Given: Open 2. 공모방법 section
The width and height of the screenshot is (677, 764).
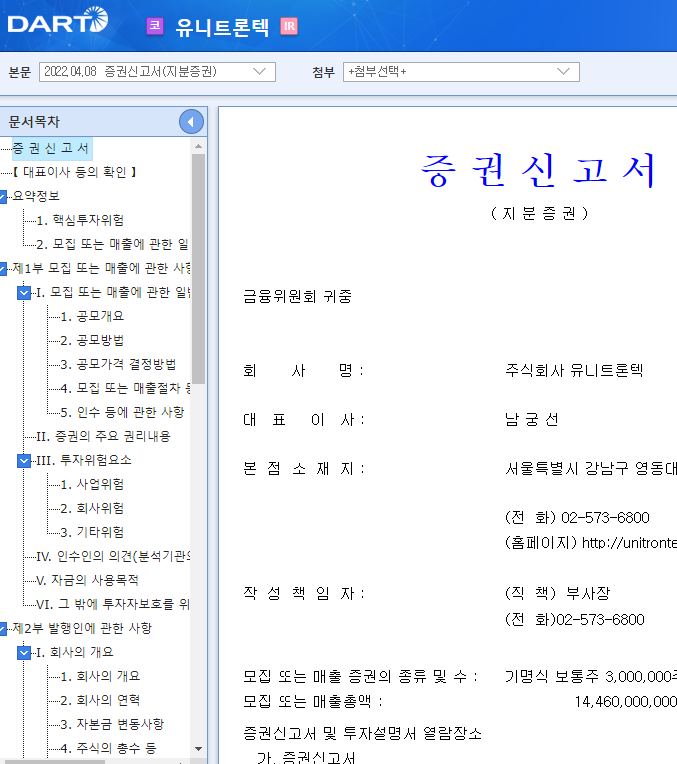Looking at the screenshot, I should 92,340.
